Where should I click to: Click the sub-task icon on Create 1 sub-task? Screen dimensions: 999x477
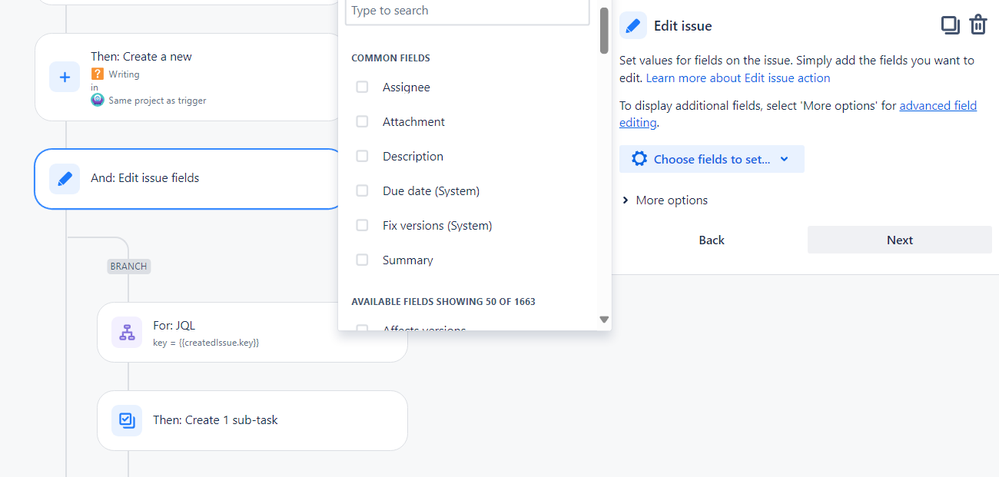pos(127,420)
